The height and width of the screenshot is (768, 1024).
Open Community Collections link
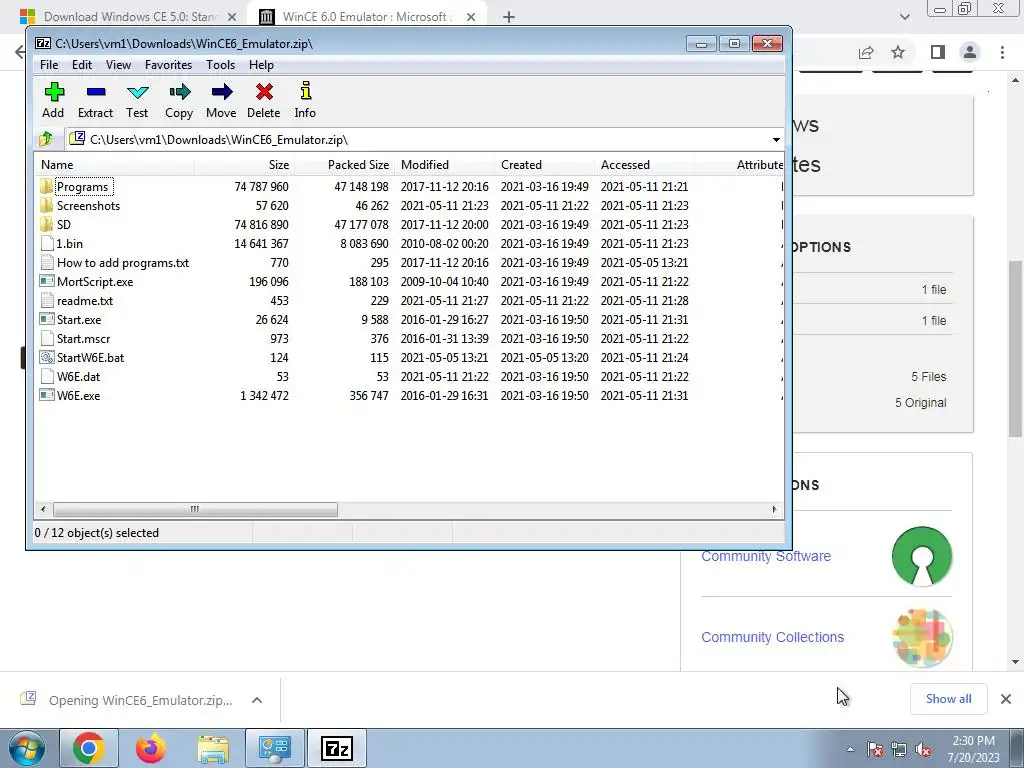(773, 637)
